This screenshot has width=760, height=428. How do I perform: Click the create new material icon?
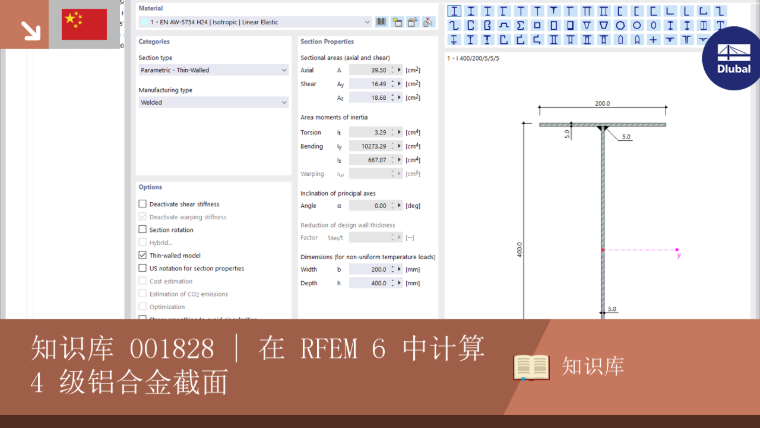[x=397, y=22]
